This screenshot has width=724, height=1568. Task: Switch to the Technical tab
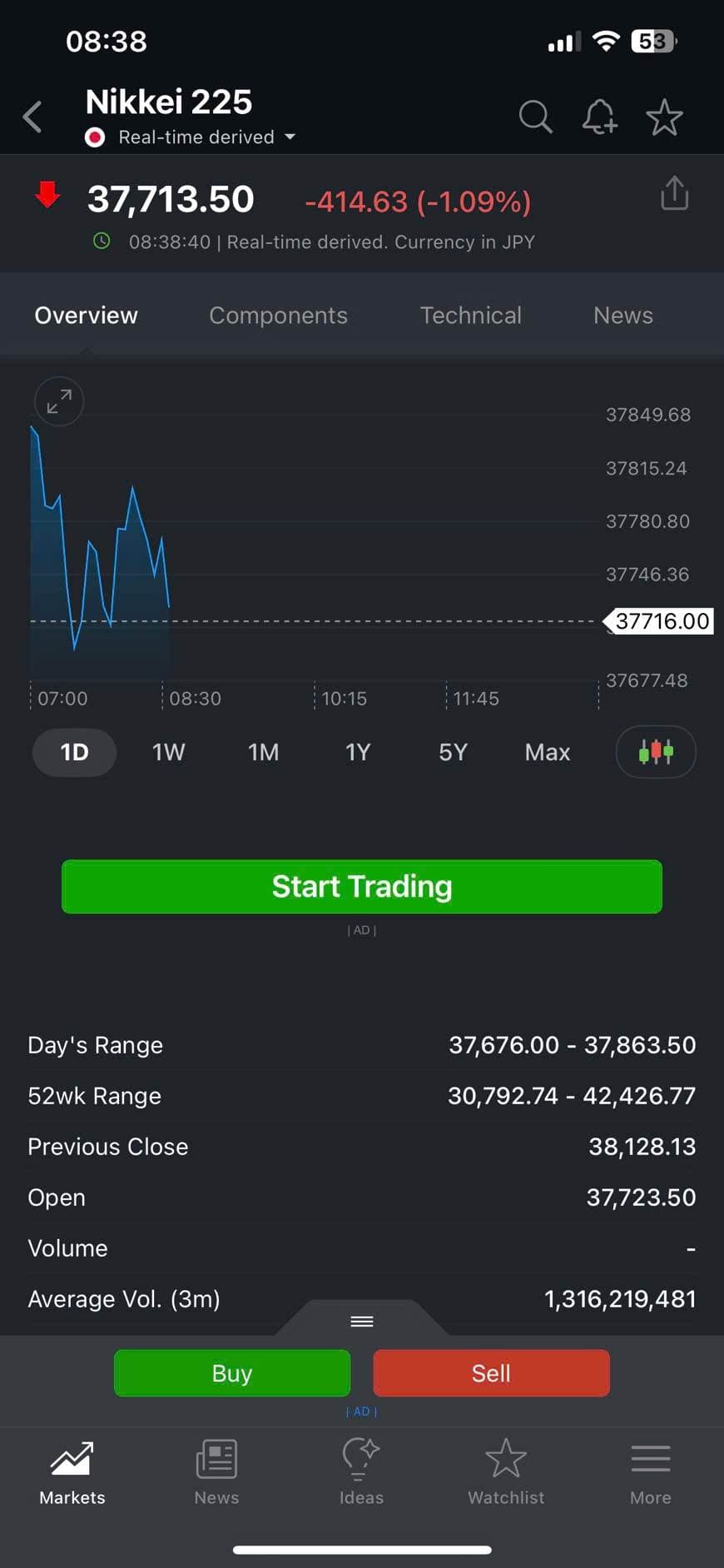[x=470, y=316]
